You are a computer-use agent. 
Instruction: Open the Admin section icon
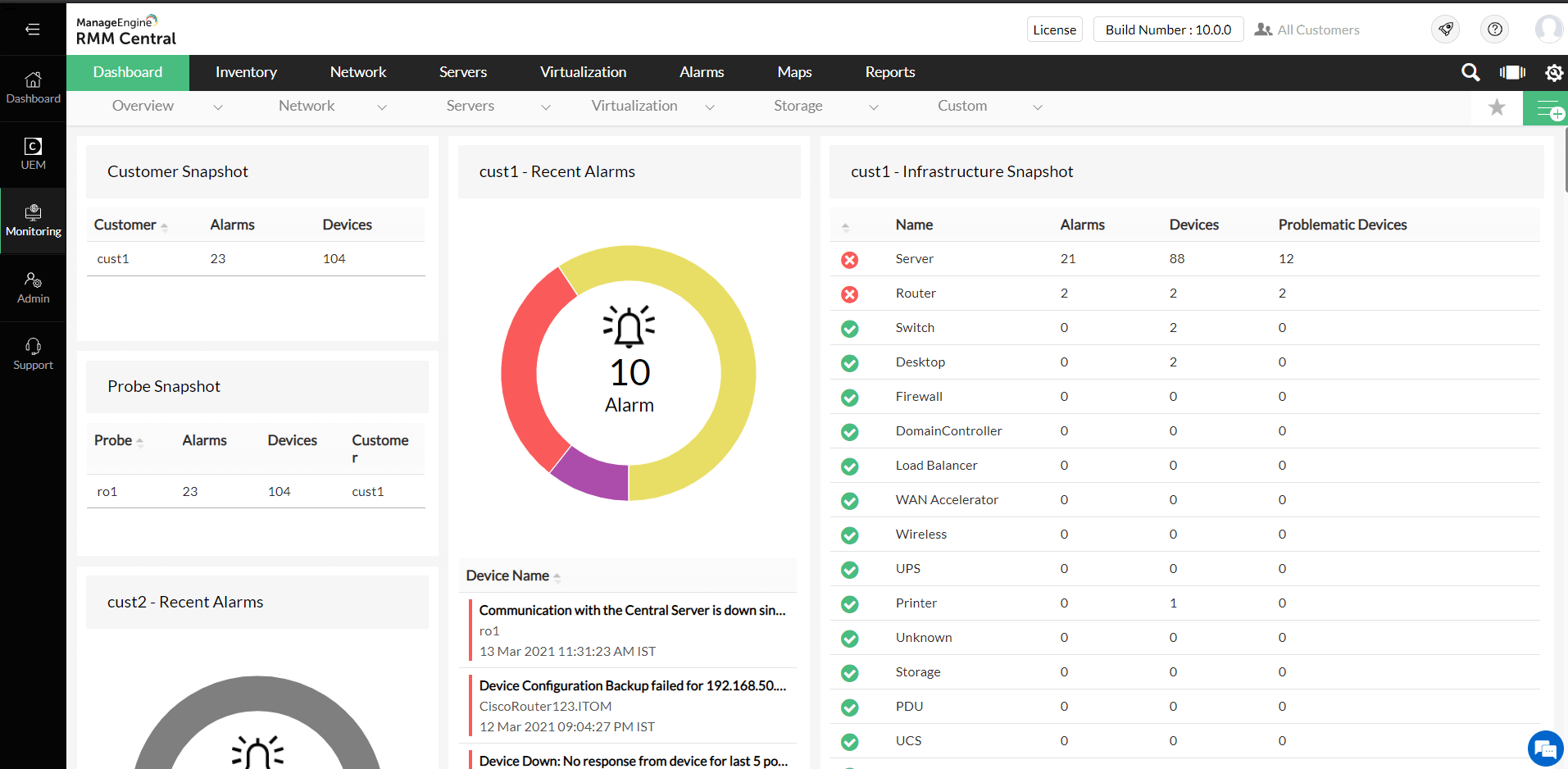[33, 287]
